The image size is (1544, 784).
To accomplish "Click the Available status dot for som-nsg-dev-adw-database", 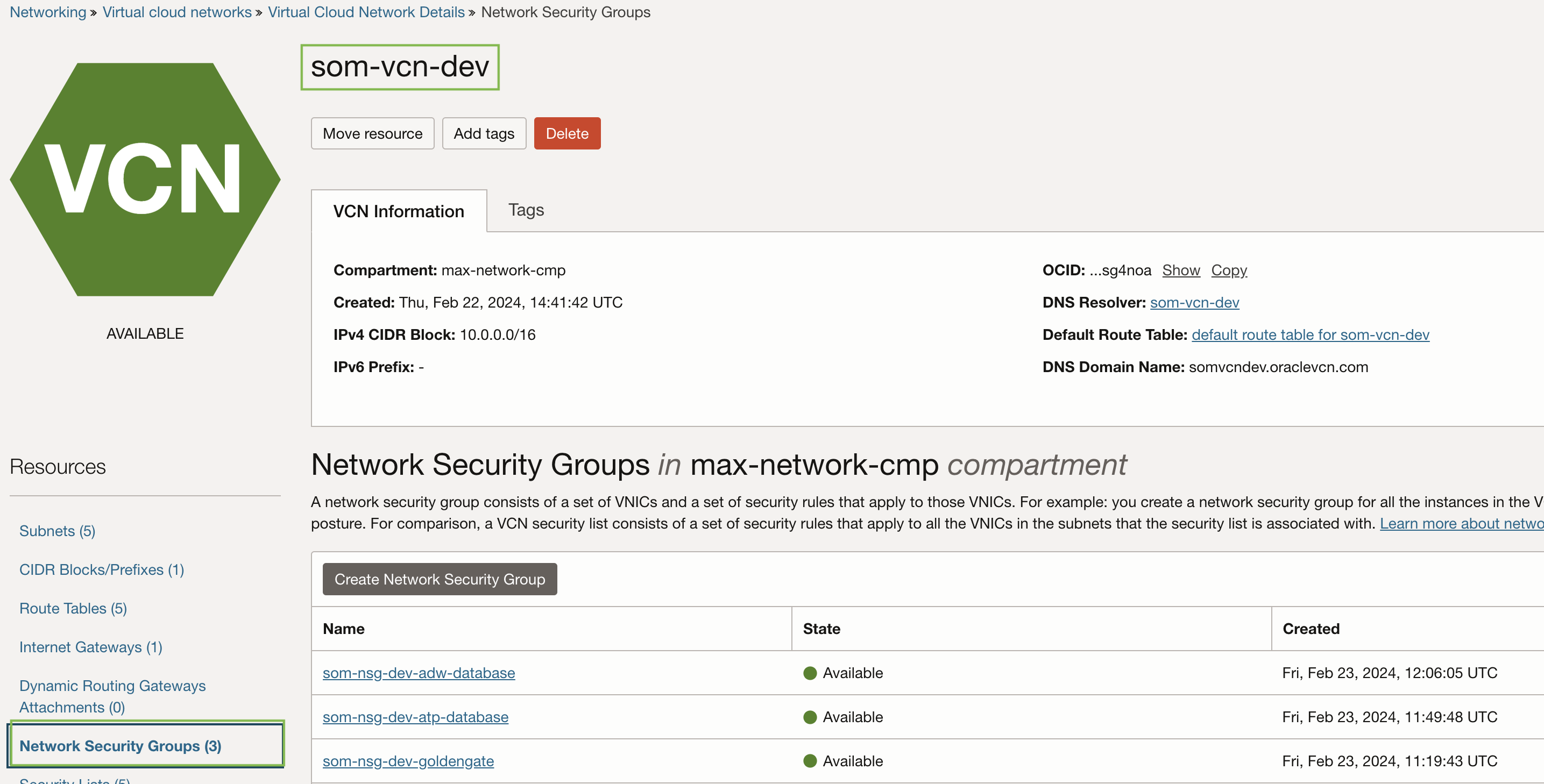I will 810,673.
